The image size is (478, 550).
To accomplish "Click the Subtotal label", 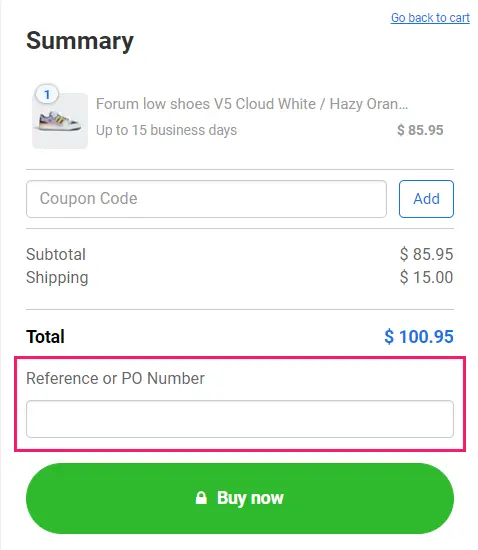I will pos(56,254).
